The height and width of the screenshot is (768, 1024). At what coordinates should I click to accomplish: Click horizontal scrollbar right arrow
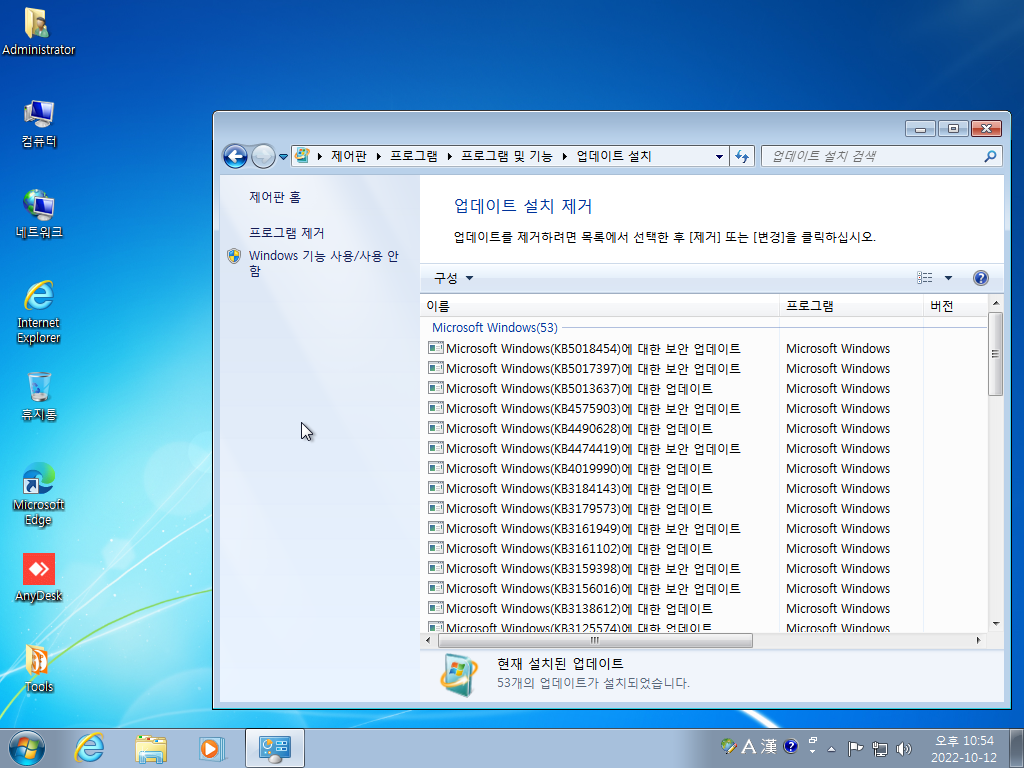coord(978,641)
